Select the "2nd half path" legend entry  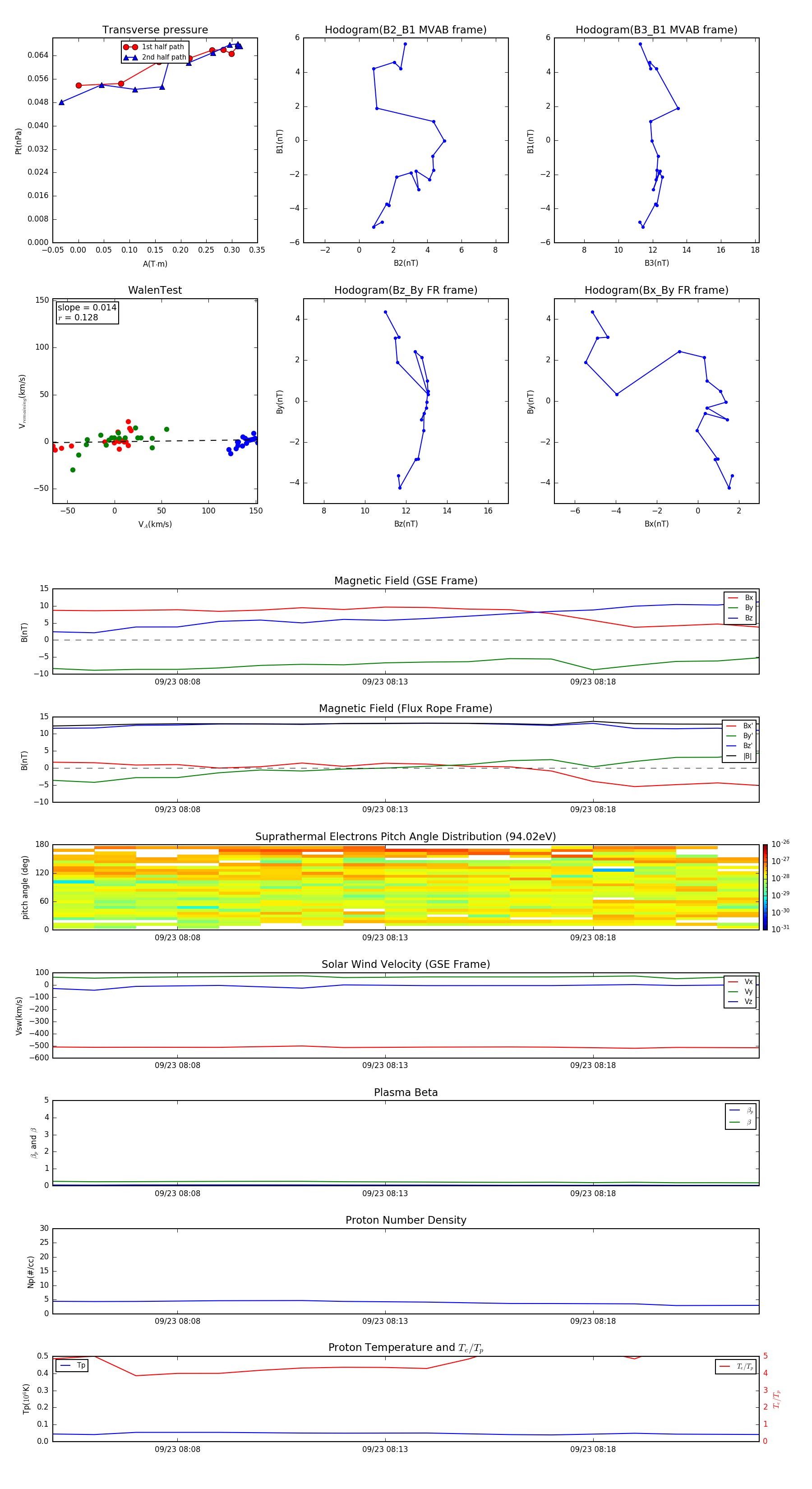(x=155, y=57)
